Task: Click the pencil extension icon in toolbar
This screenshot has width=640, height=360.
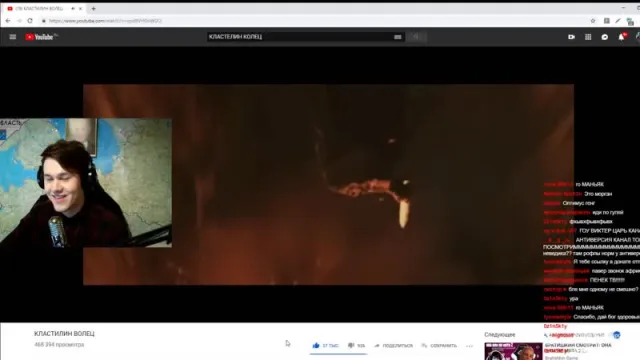Action: [x=618, y=21]
